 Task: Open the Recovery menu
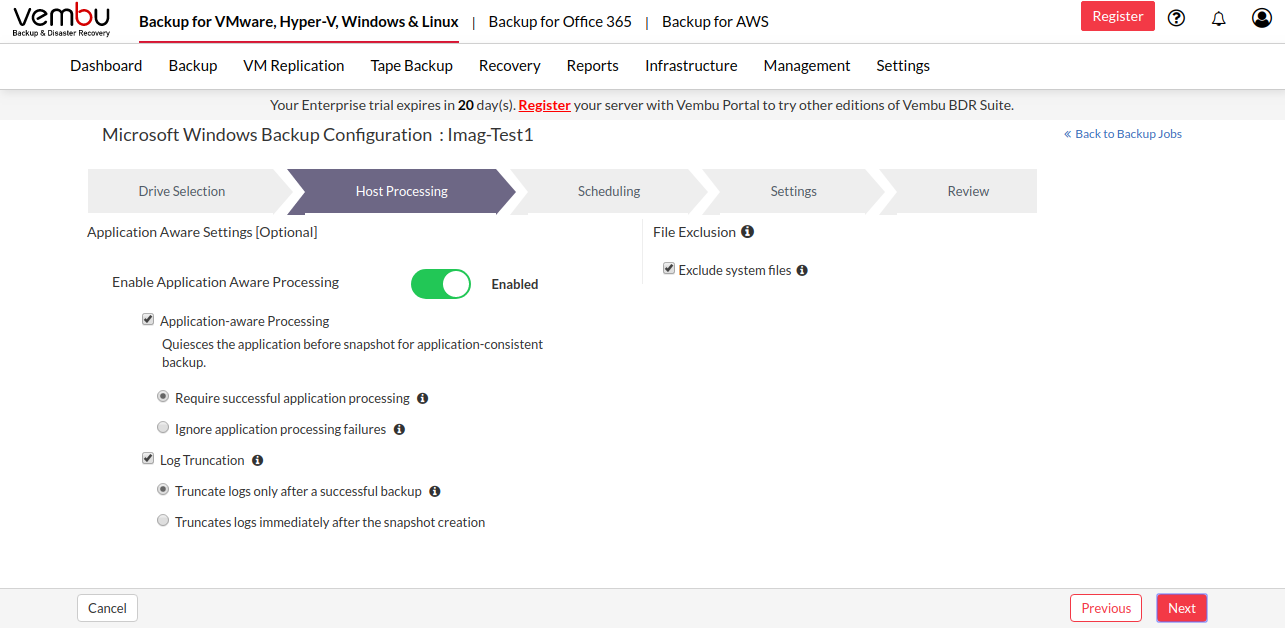pos(510,65)
